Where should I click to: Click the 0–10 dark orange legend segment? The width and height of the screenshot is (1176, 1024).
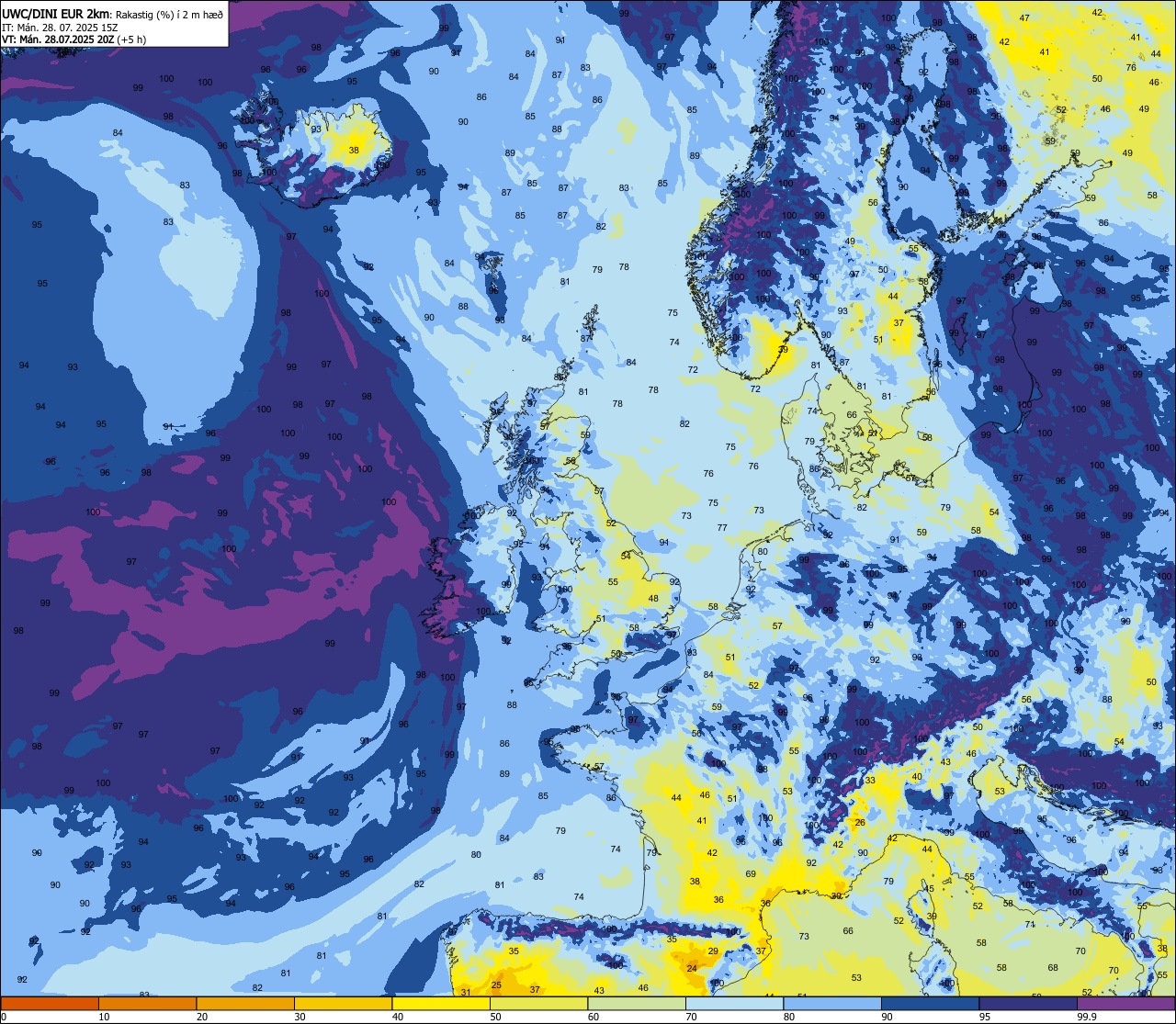50,1003
